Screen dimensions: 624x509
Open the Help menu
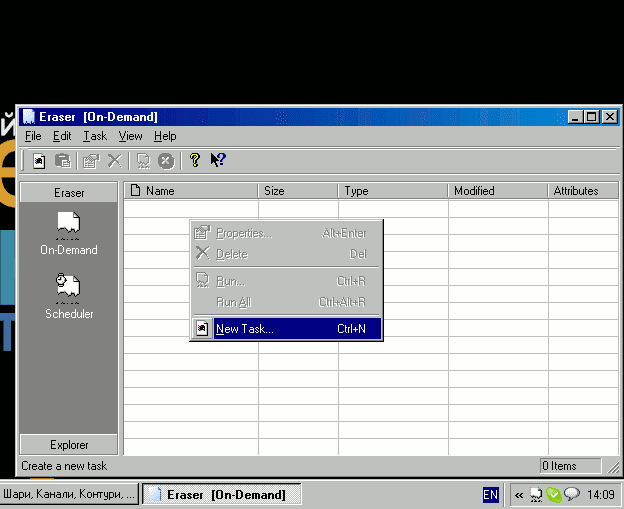(x=165, y=136)
